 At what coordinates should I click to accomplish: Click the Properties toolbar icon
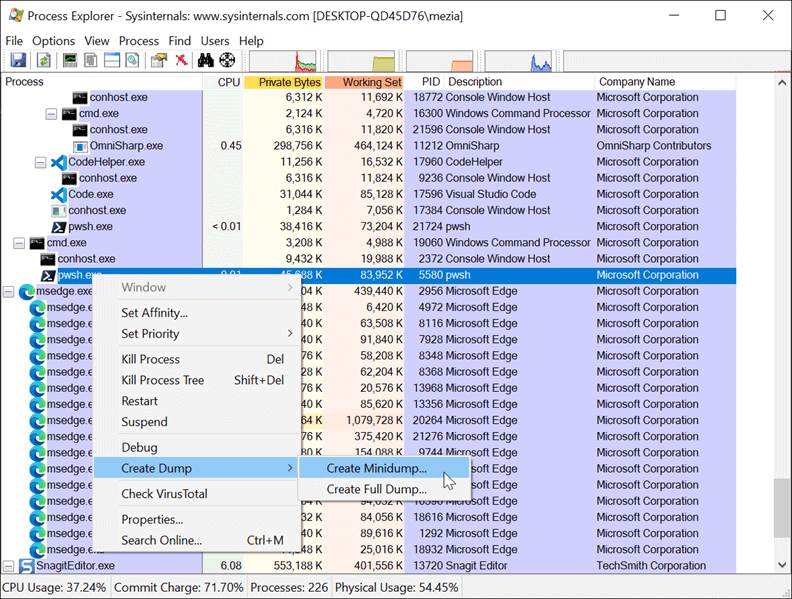(158, 61)
